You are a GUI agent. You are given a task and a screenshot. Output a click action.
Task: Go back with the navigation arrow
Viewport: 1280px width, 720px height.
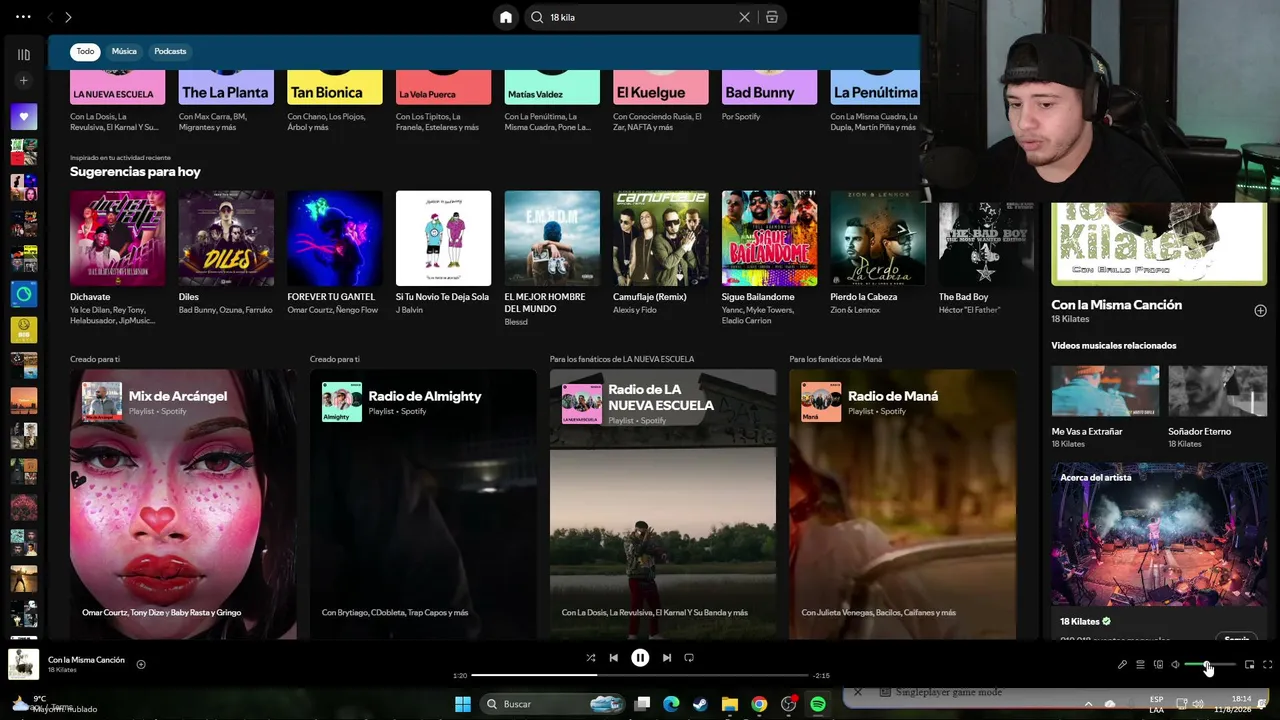(50, 17)
